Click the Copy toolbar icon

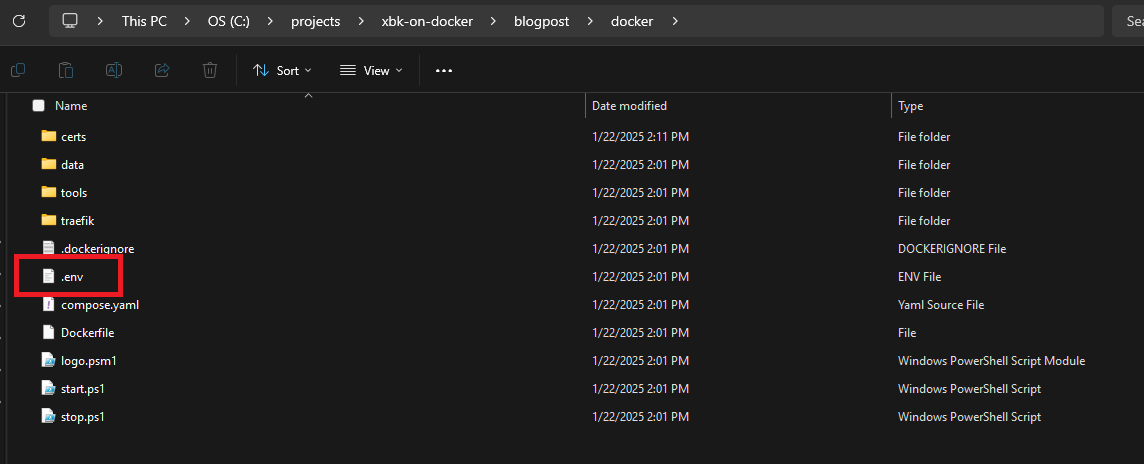coord(18,70)
